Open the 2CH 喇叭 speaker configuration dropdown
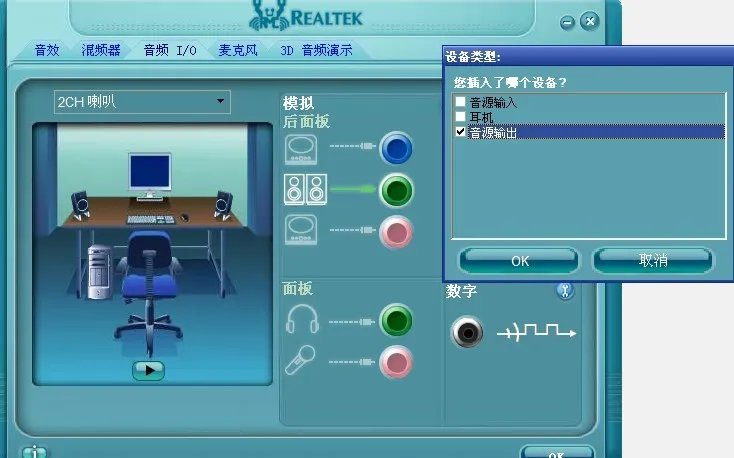The height and width of the screenshot is (458, 734). point(142,102)
